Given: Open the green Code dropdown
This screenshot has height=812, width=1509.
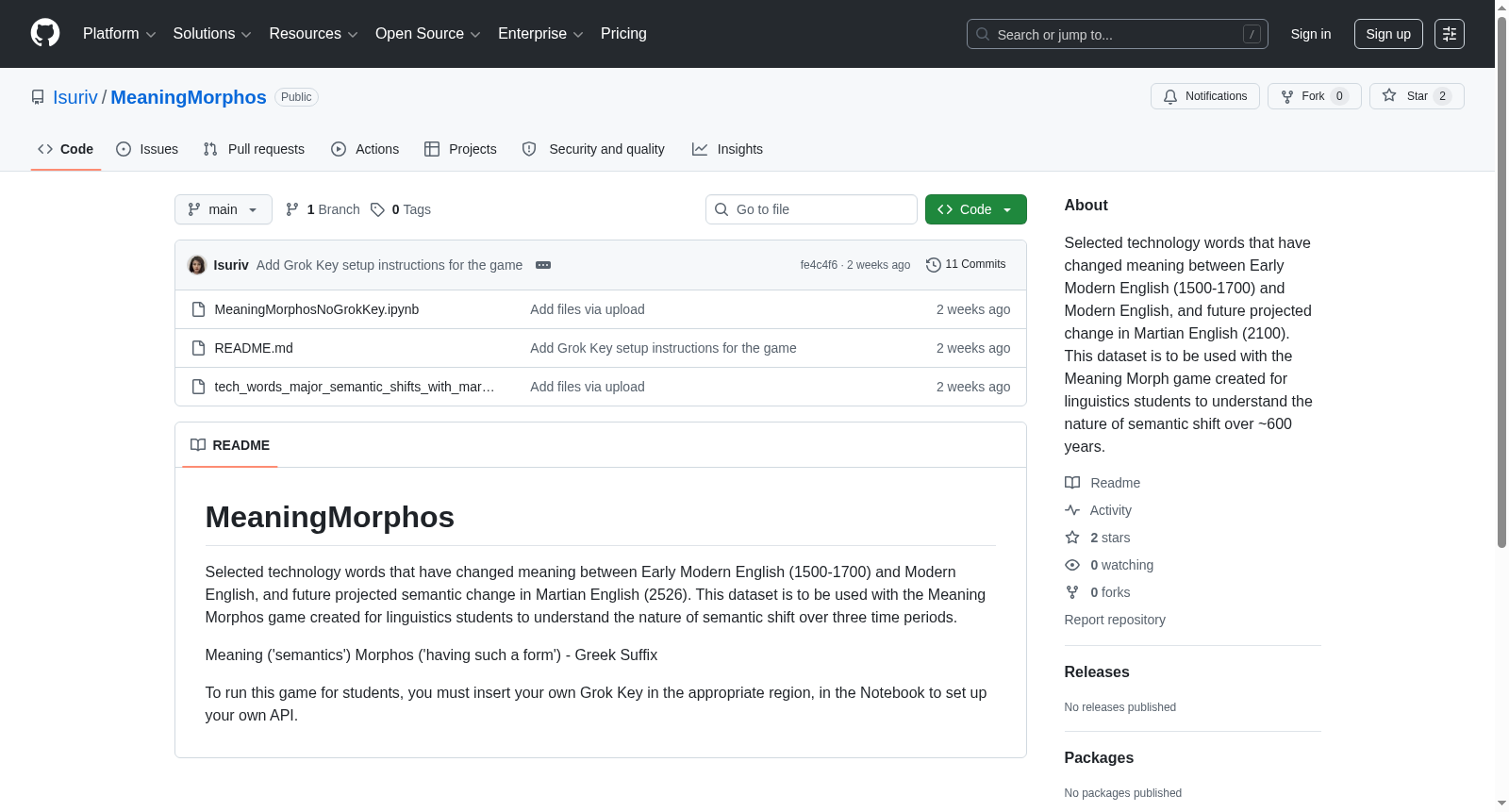Looking at the screenshot, I should (976, 209).
